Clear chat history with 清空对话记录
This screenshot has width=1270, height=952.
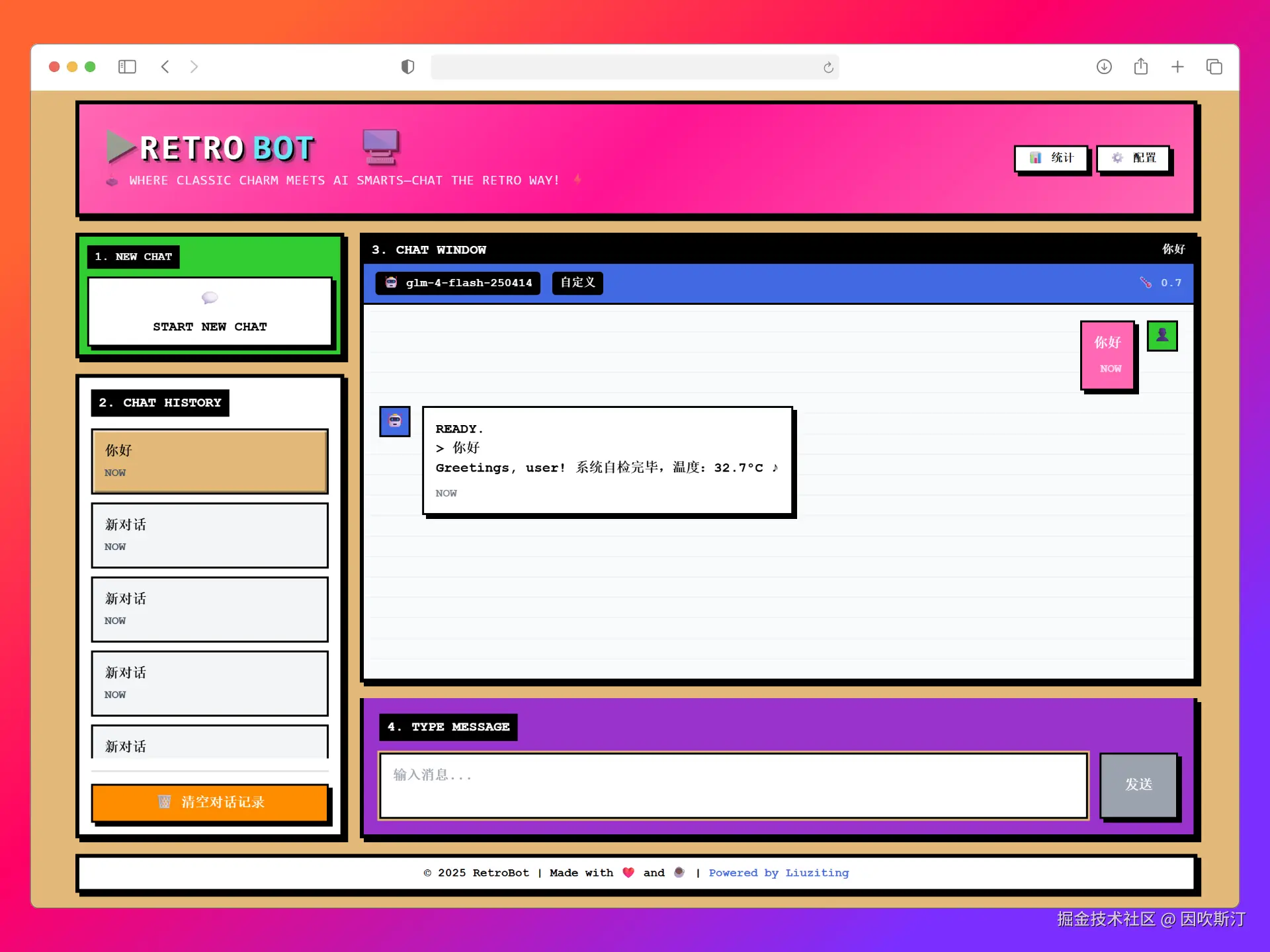tap(210, 803)
